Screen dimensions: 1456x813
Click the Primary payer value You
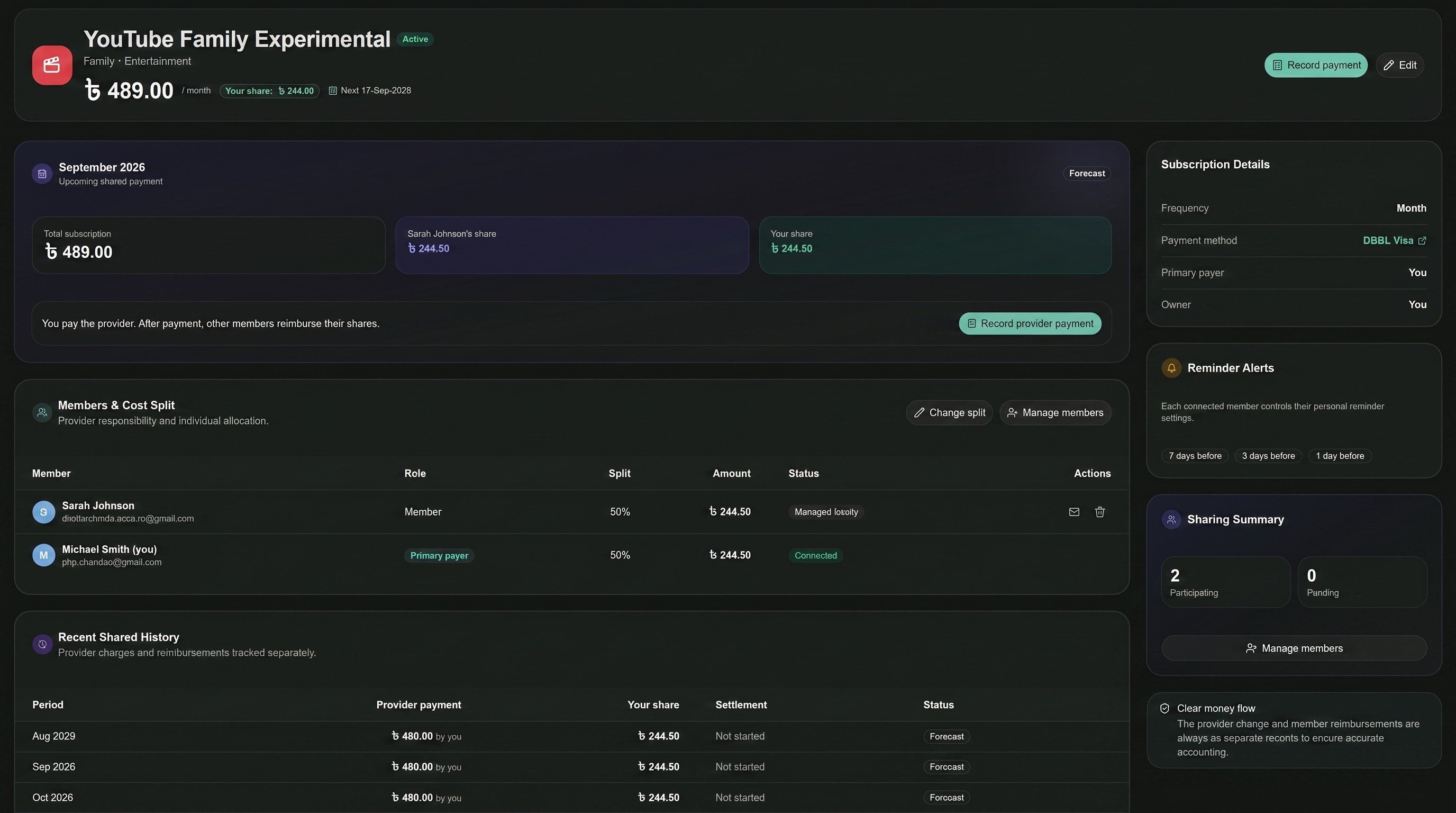1417,273
